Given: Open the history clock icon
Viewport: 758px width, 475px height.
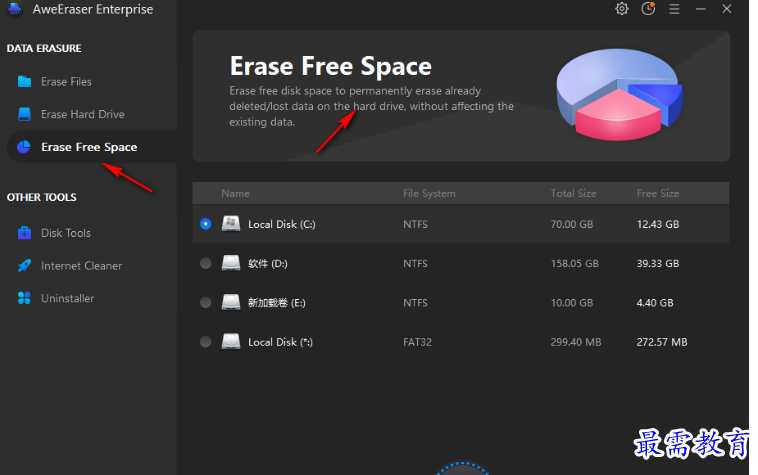Looking at the screenshot, I should [648, 9].
